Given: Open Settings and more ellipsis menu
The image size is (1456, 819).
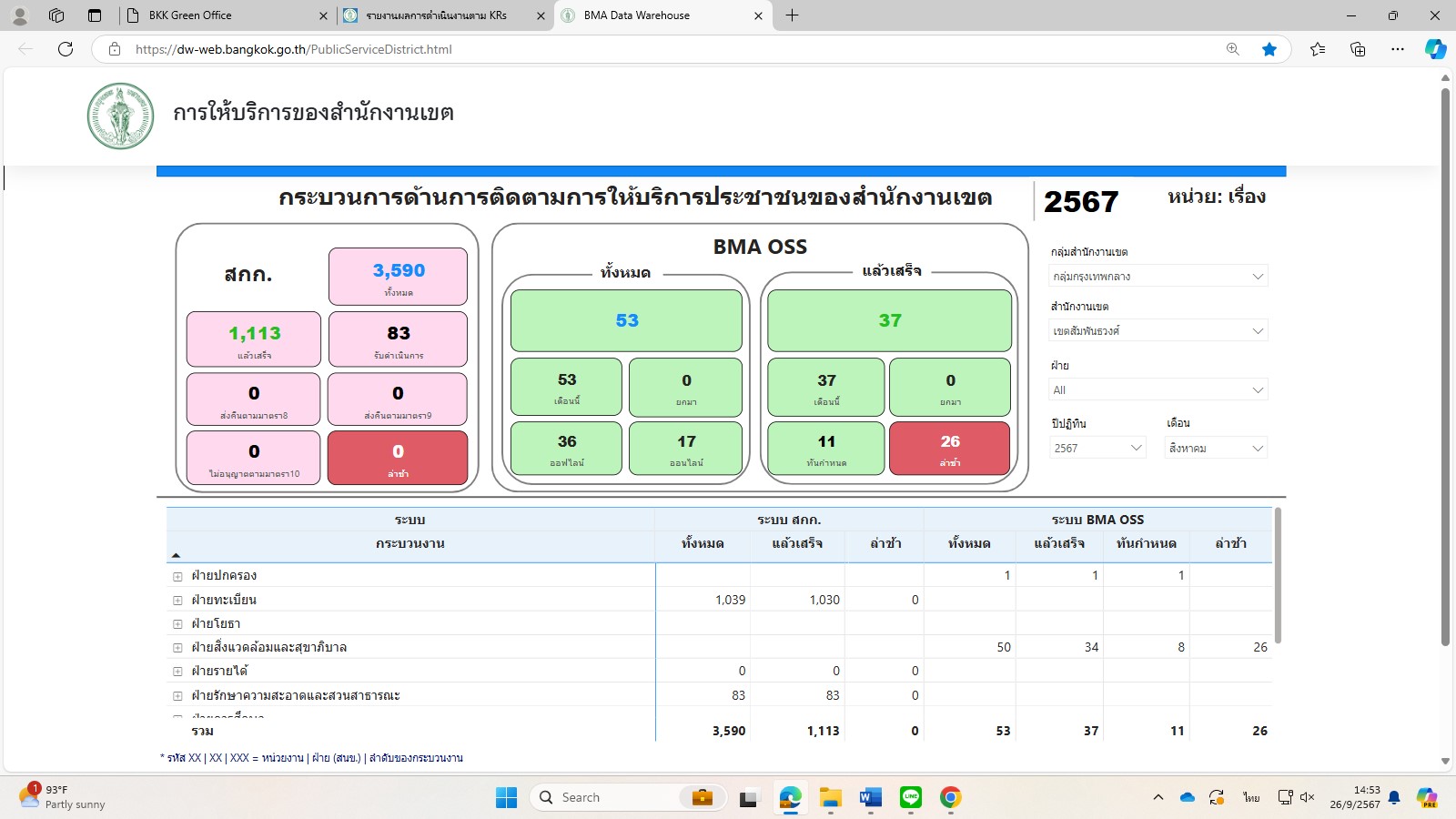Looking at the screenshot, I should 1398,49.
